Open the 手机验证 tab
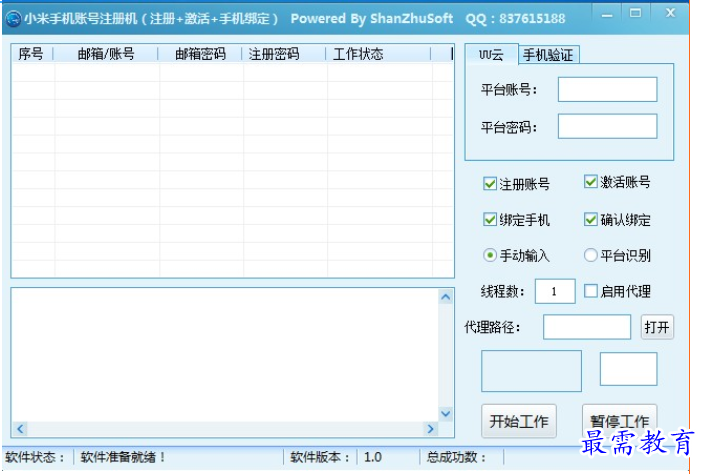The image size is (703, 474). tap(548, 55)
